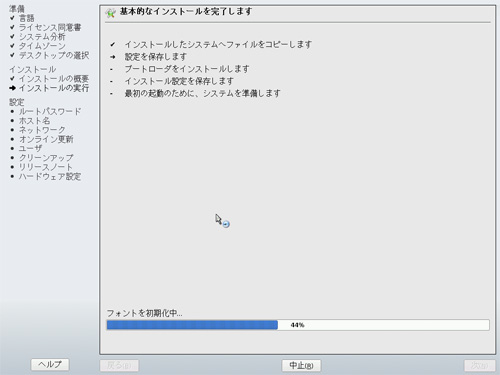Click the arrow beside 設定を保存します
The image size is (500, 375).
tap(113, 57)
